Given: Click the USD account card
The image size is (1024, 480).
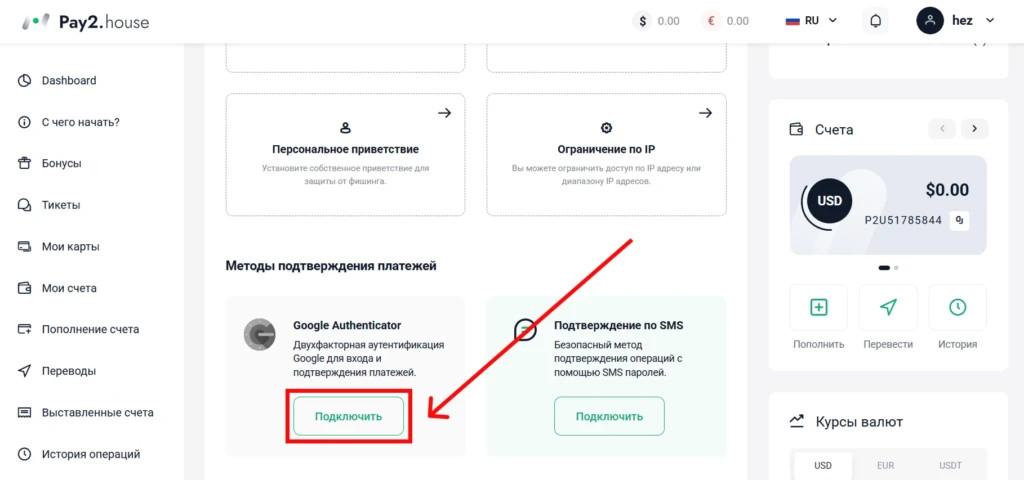Looking at the screenshot, I should [x=888, y=204].
